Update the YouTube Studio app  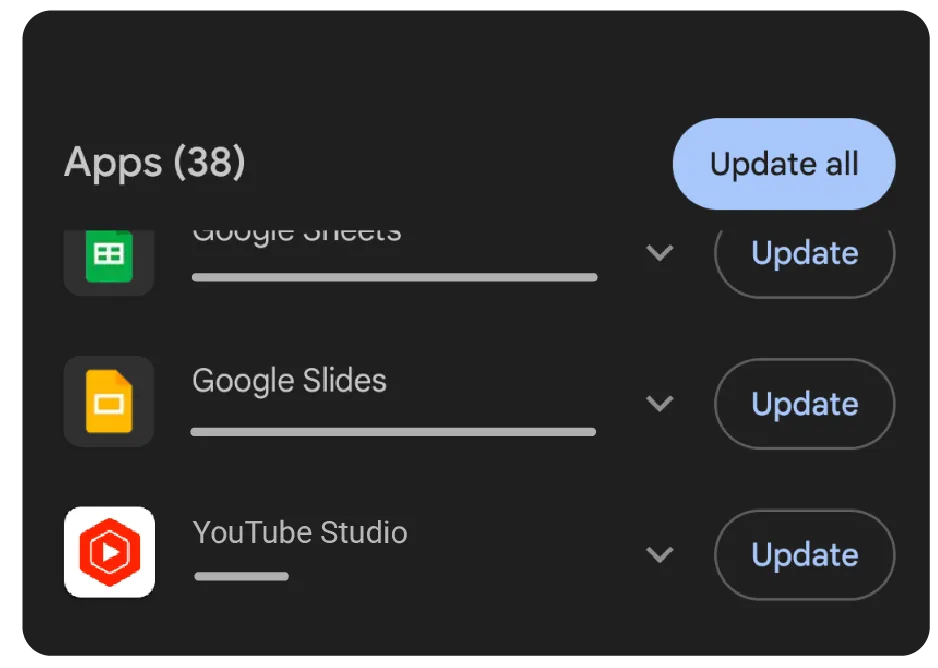coord(804,555)
